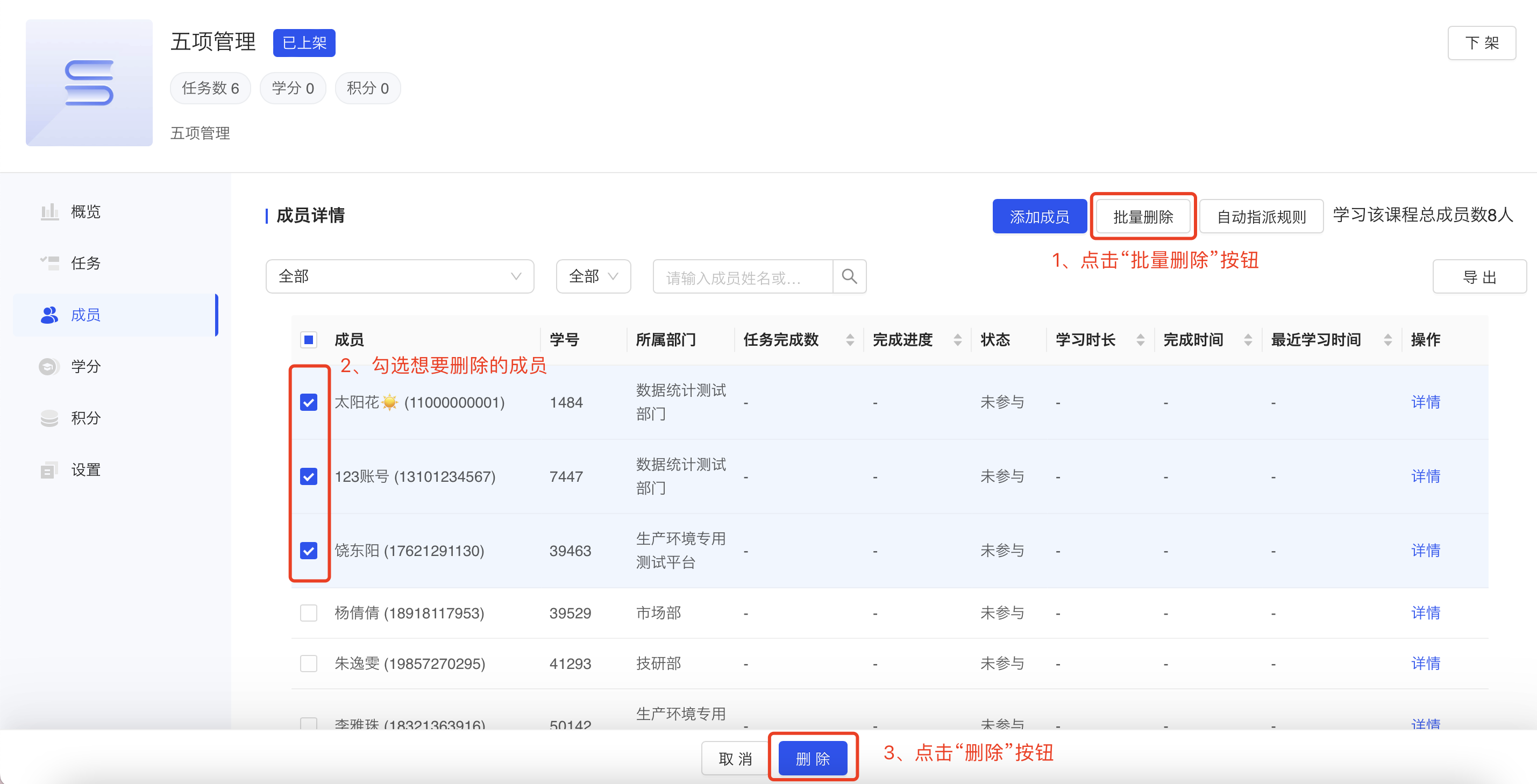Open 任务 in the sidebar
This screenshot has height=784, width=1537.
coord(116,263)
